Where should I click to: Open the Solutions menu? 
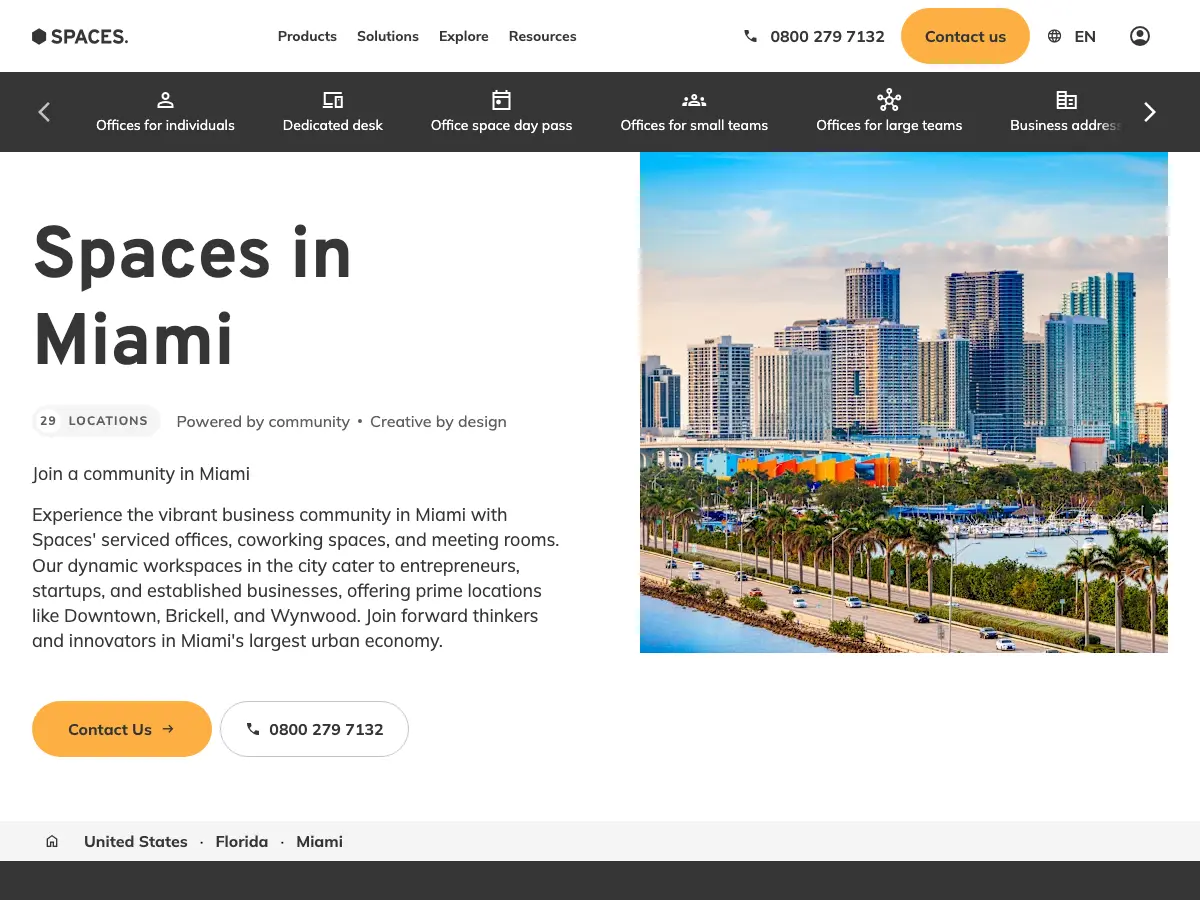coord(388,36)
